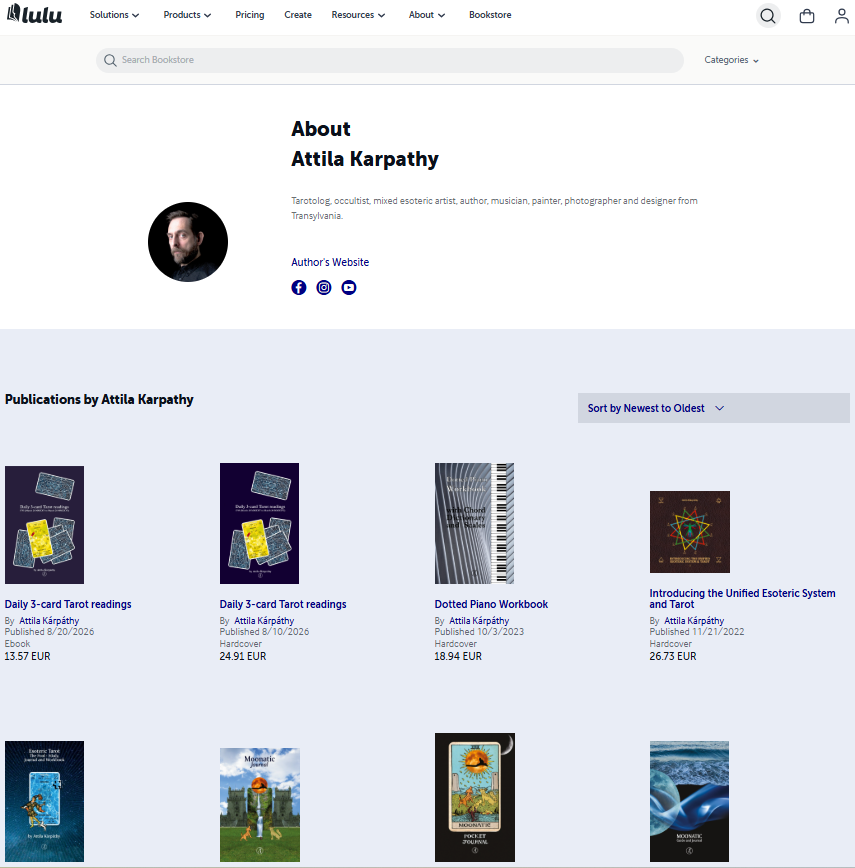Expand the Resources menu
This screenshot has height=868, width=855.
pyautogui.click(x=358, y=15)
